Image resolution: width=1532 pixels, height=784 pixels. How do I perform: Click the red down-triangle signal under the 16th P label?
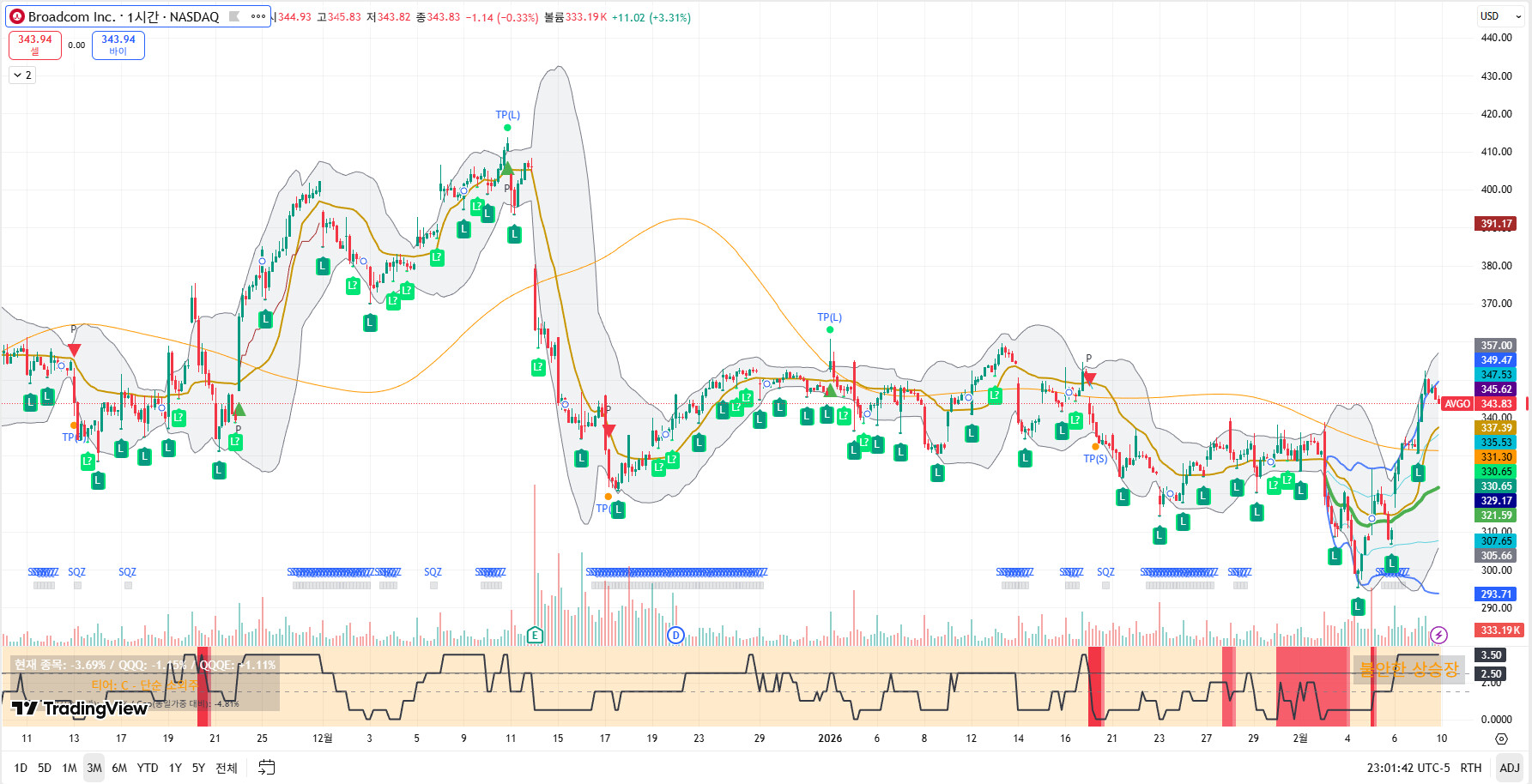[1089, 377]
